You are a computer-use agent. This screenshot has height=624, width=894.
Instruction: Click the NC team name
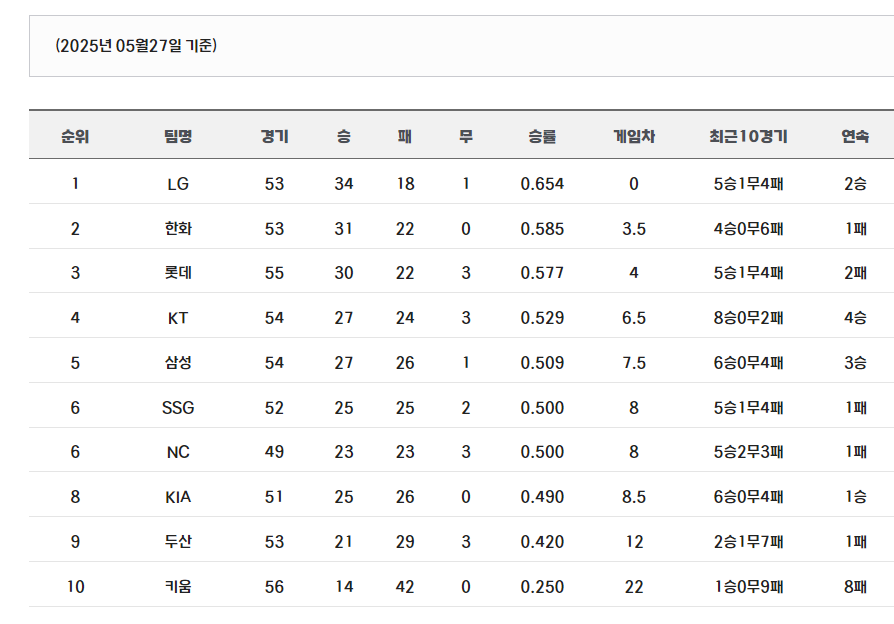[178, 452]
